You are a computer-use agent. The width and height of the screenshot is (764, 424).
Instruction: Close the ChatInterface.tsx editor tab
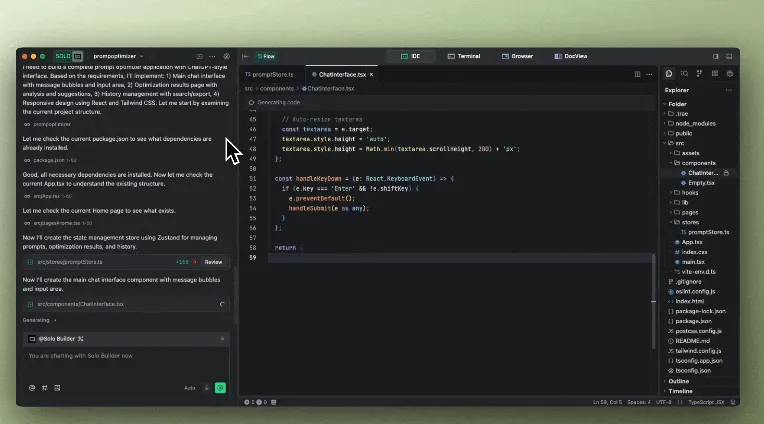371,75
